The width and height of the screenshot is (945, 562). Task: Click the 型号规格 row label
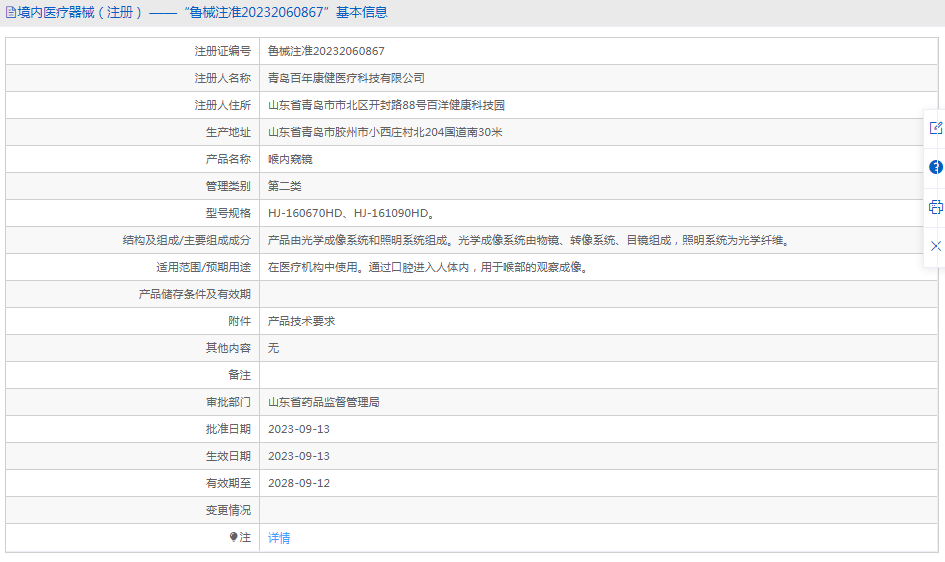(228, 213)
